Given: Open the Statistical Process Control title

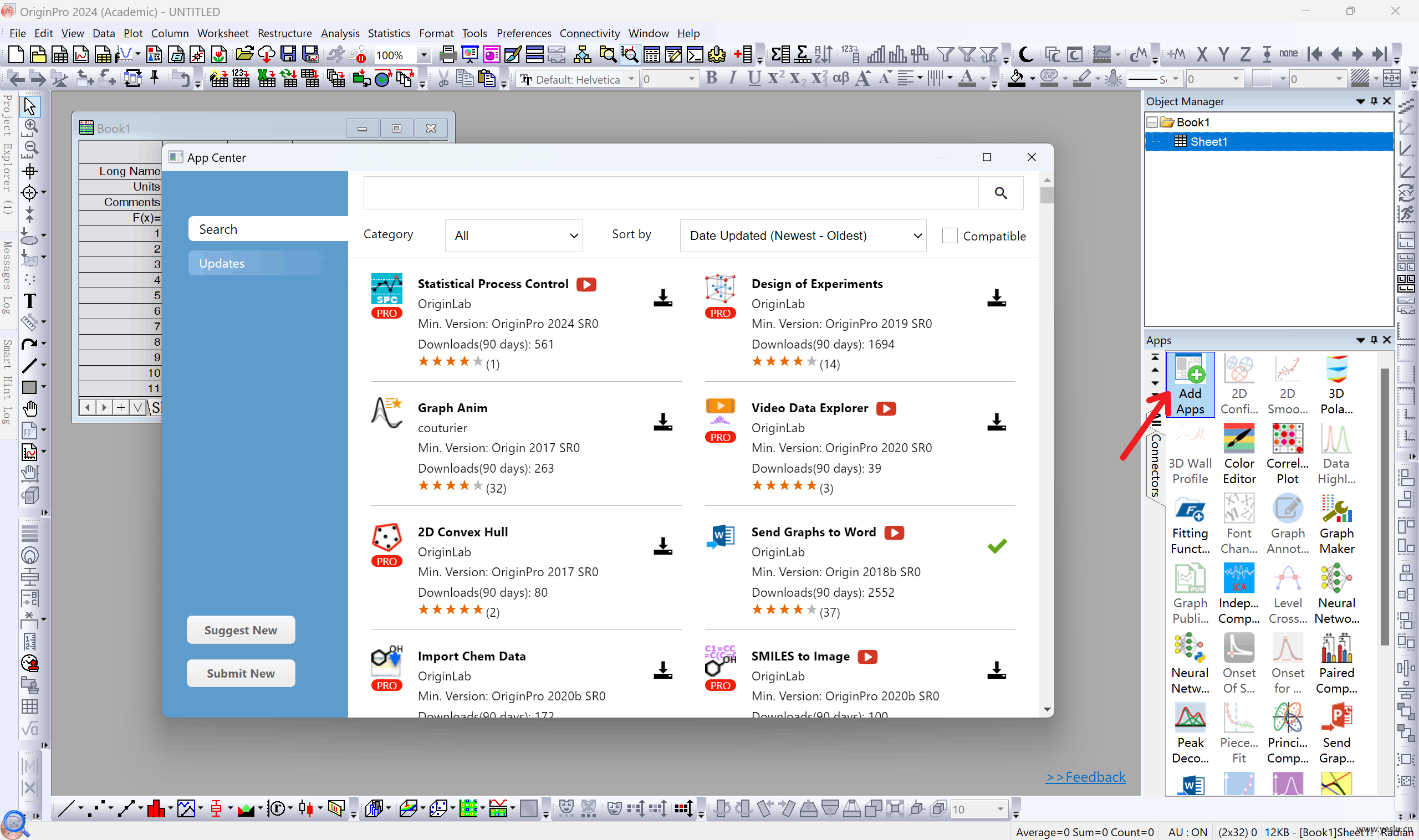Looking at the screenshot, I should (493, 284).
